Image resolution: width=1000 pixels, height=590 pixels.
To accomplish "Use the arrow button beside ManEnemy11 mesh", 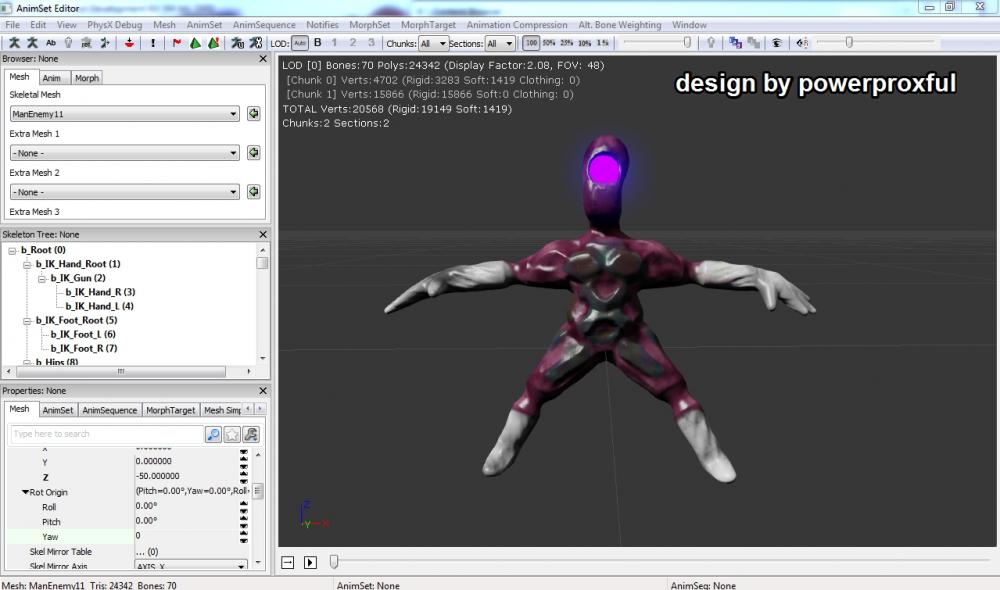I will 254,114.
